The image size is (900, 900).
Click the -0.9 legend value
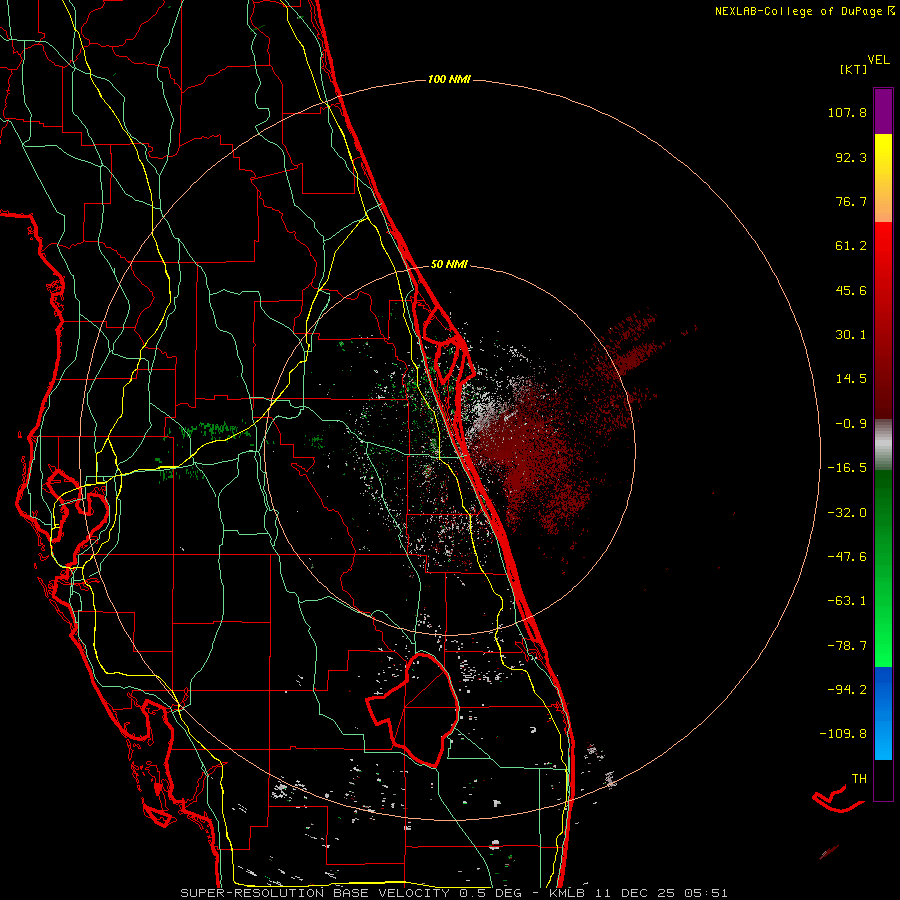tap(851, 424)
